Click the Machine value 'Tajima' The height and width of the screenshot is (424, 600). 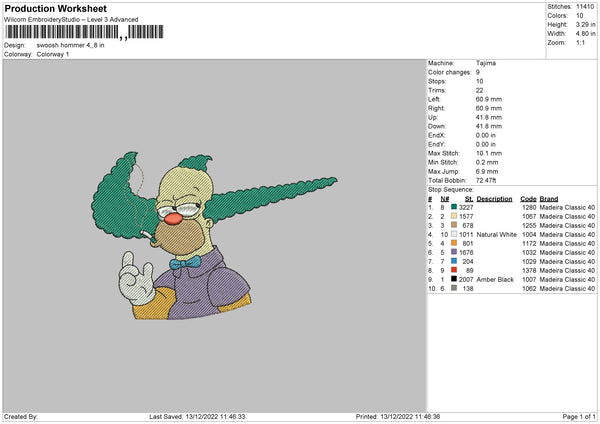pos(486,63)
